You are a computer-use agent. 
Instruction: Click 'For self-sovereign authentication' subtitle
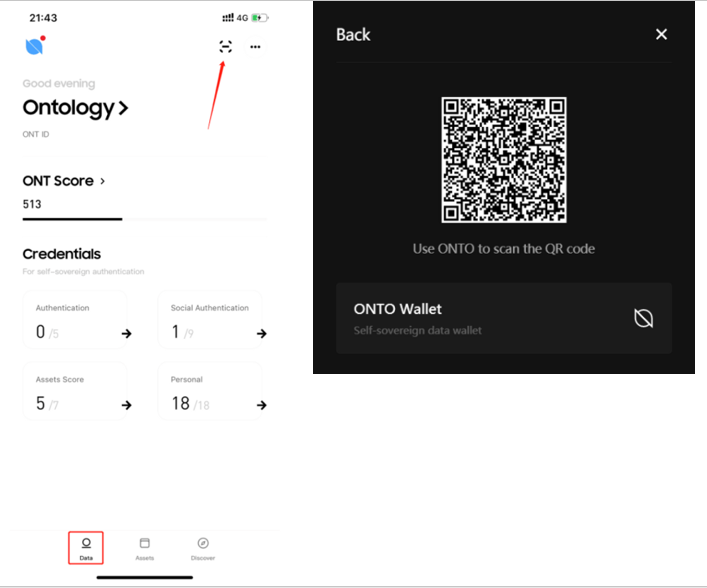coord(83,271)
